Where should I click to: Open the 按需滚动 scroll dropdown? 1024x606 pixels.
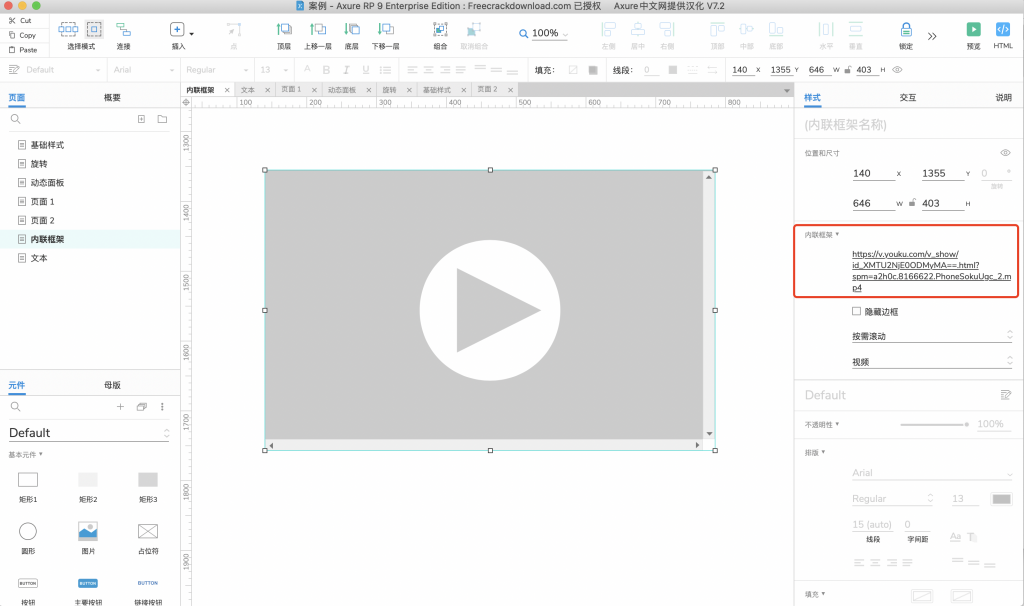(x=932, y=336)
